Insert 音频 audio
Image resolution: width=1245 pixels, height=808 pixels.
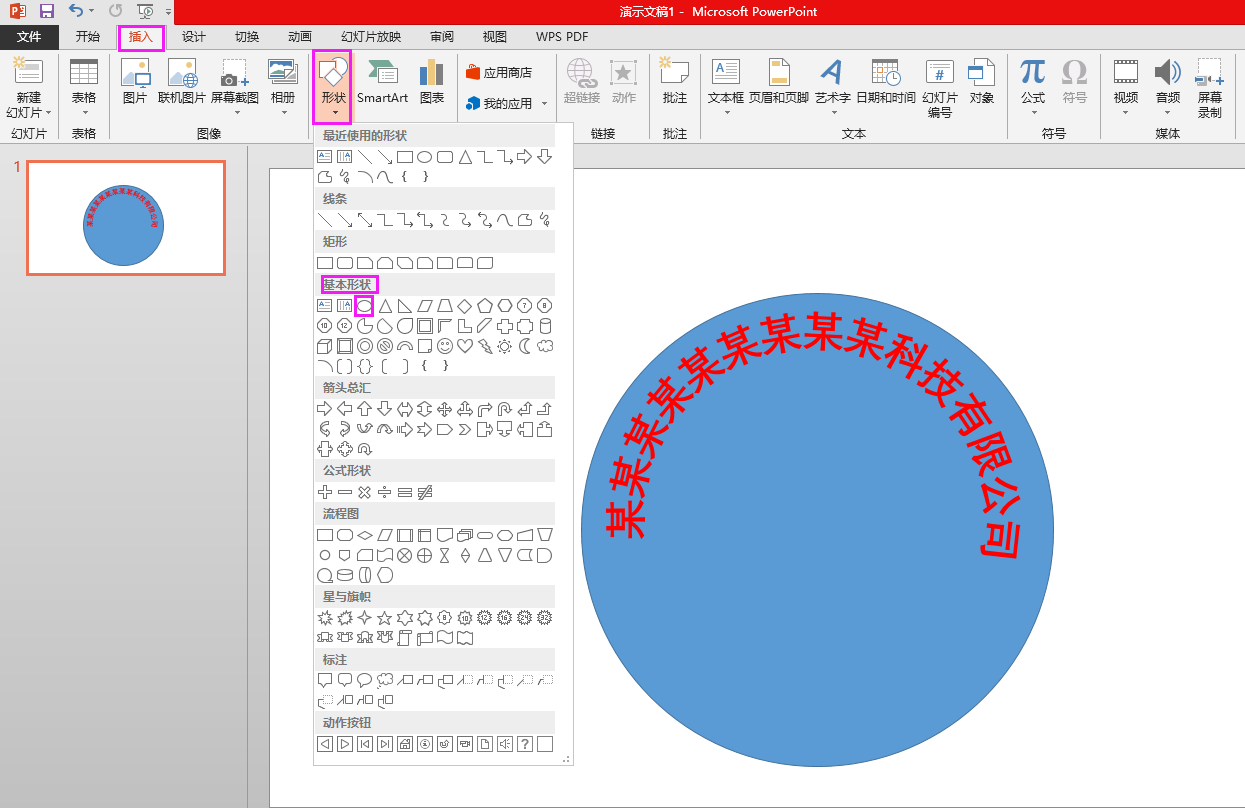pyautogui.click(x=1167, y=78)
